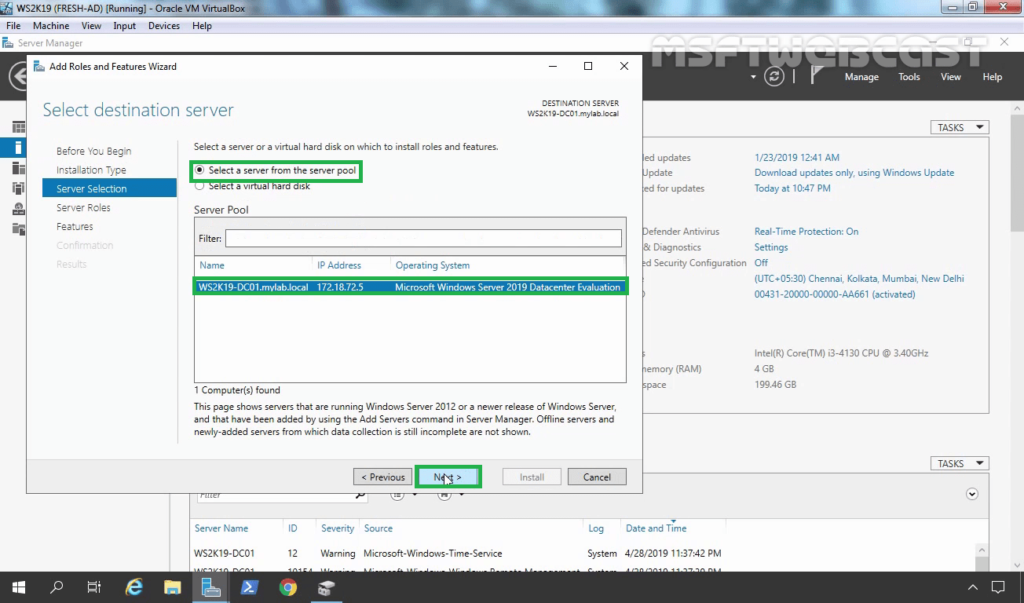Switch to Server Manager taskbar icon

click(210, 587)
